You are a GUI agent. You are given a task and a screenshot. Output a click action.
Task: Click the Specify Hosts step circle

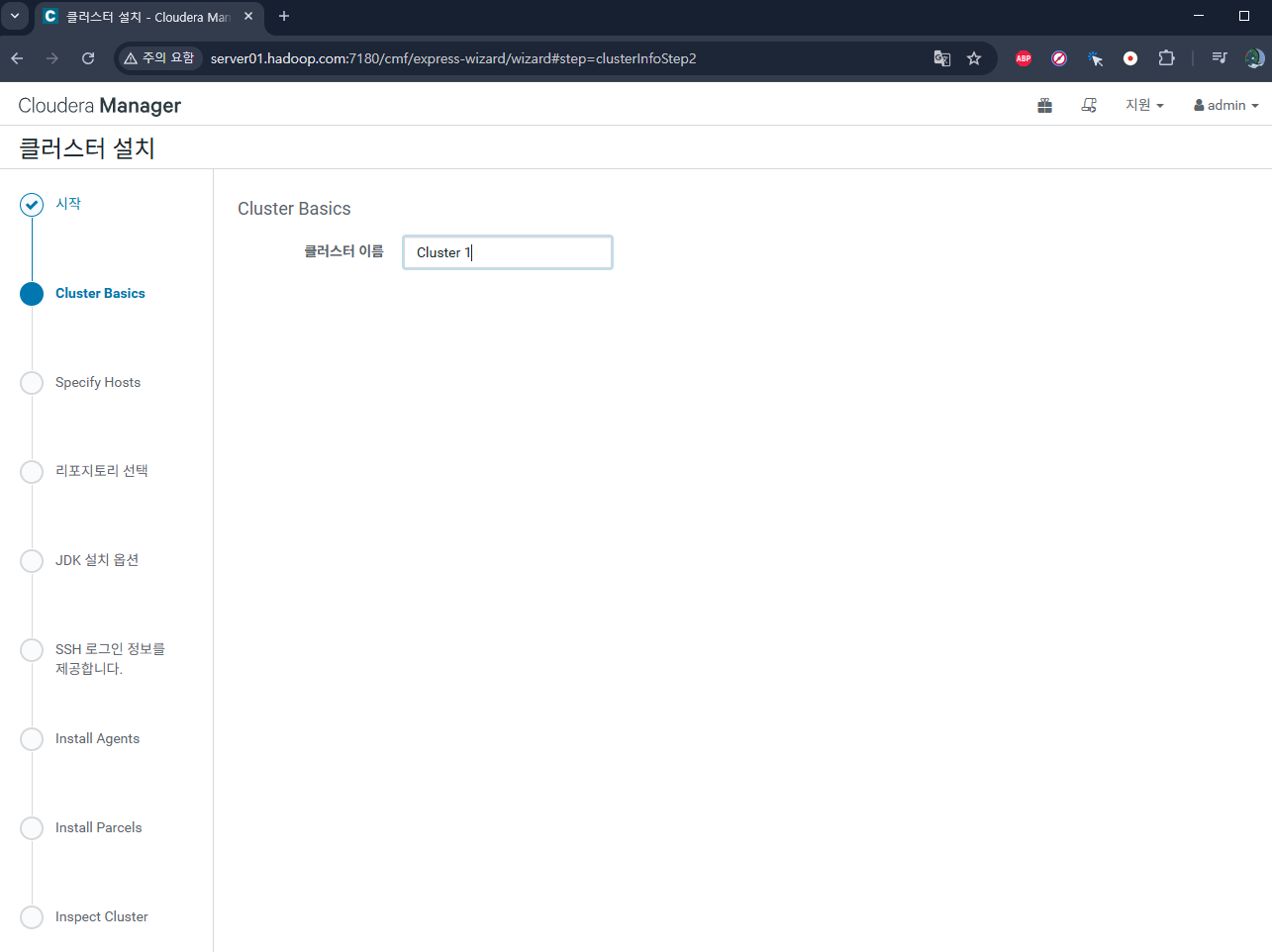pyautogui.click(x=32, y=383)
